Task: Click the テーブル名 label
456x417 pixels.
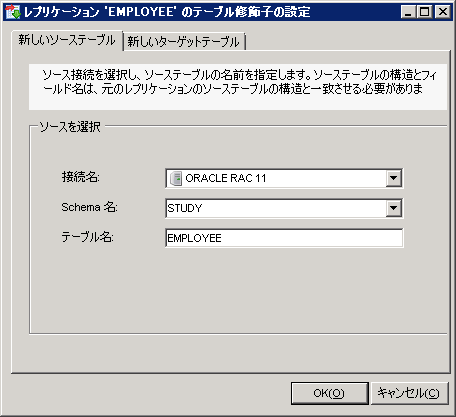Action: [x=87, y=237]
